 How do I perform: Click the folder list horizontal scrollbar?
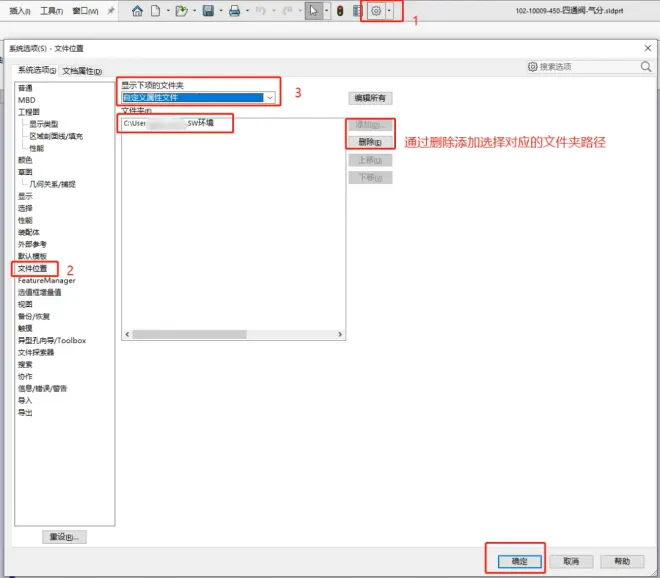[x=230, y=334]
